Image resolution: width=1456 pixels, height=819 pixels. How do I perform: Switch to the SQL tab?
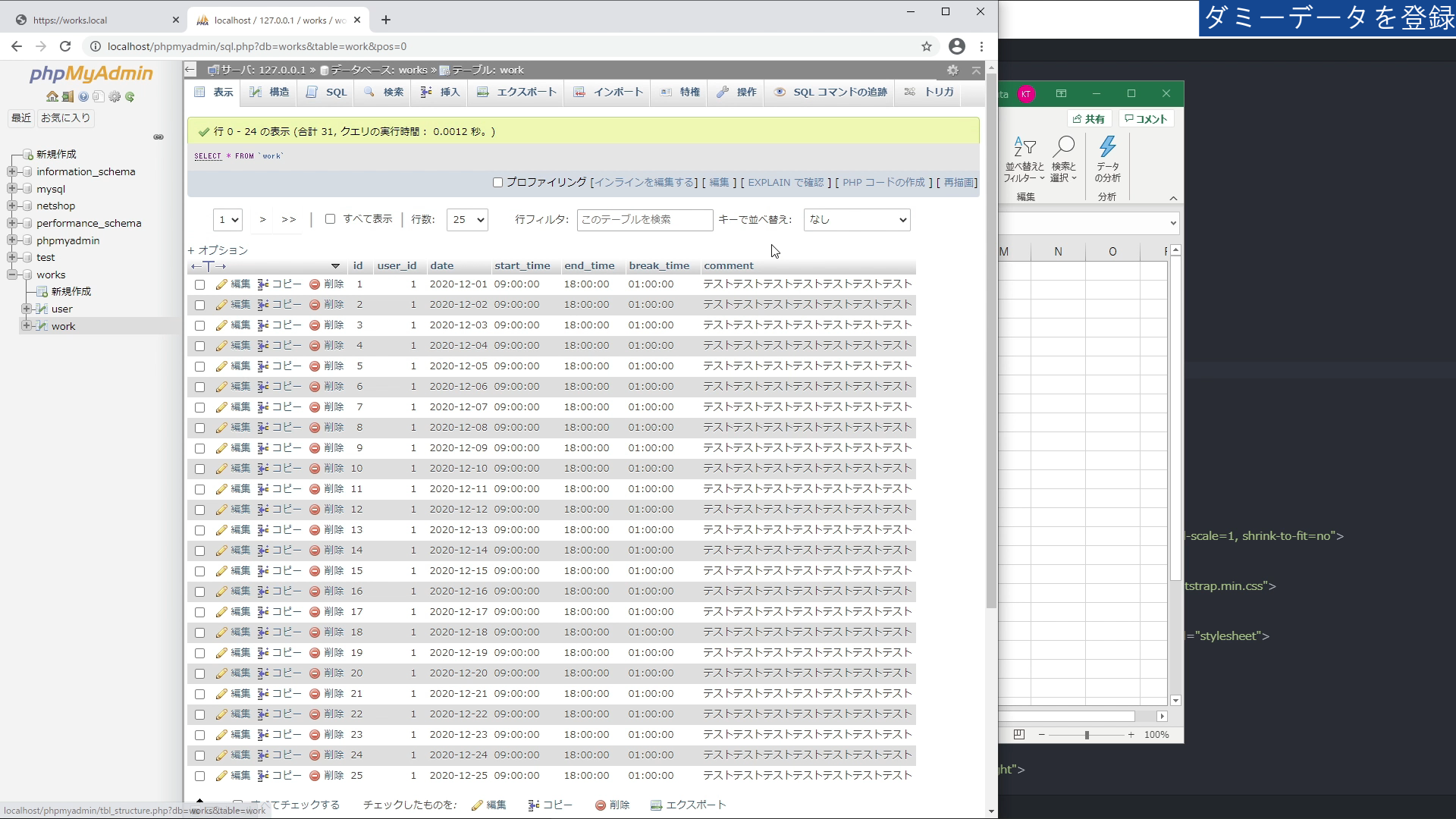pyautogui.click(x=327, y=92)
